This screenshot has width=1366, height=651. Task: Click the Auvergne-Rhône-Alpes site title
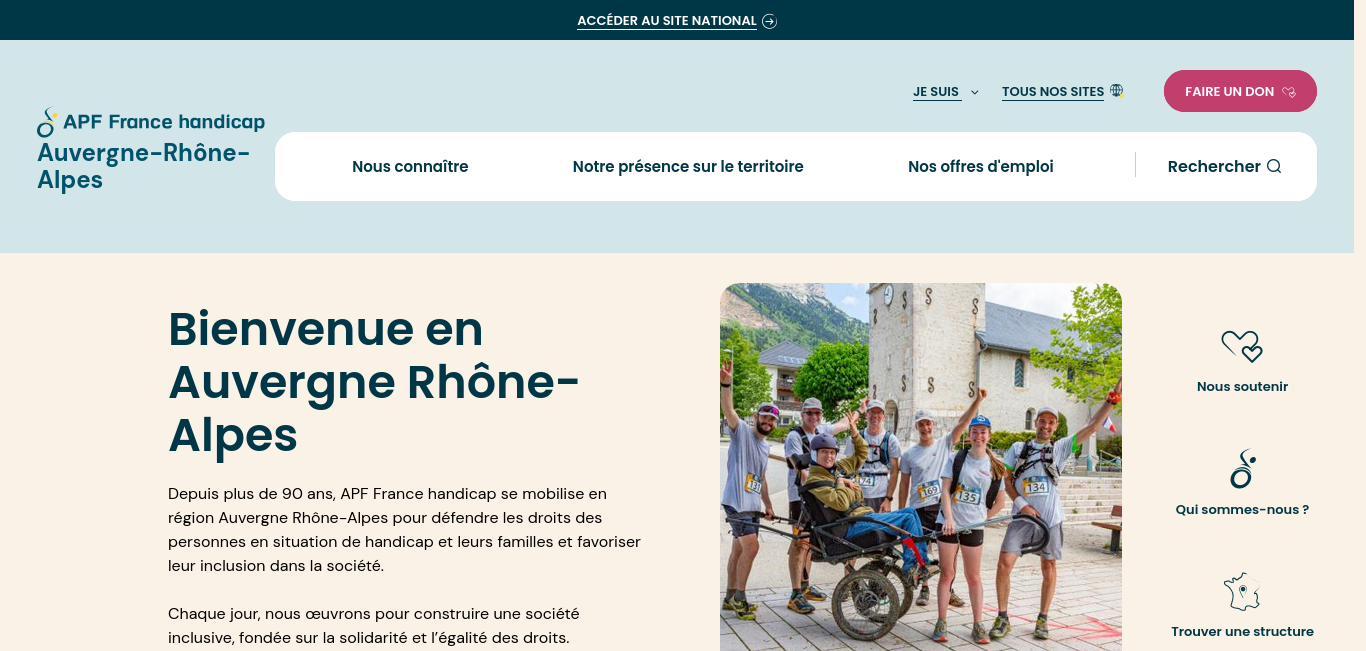pyautogui.click(x=144, y=166)
